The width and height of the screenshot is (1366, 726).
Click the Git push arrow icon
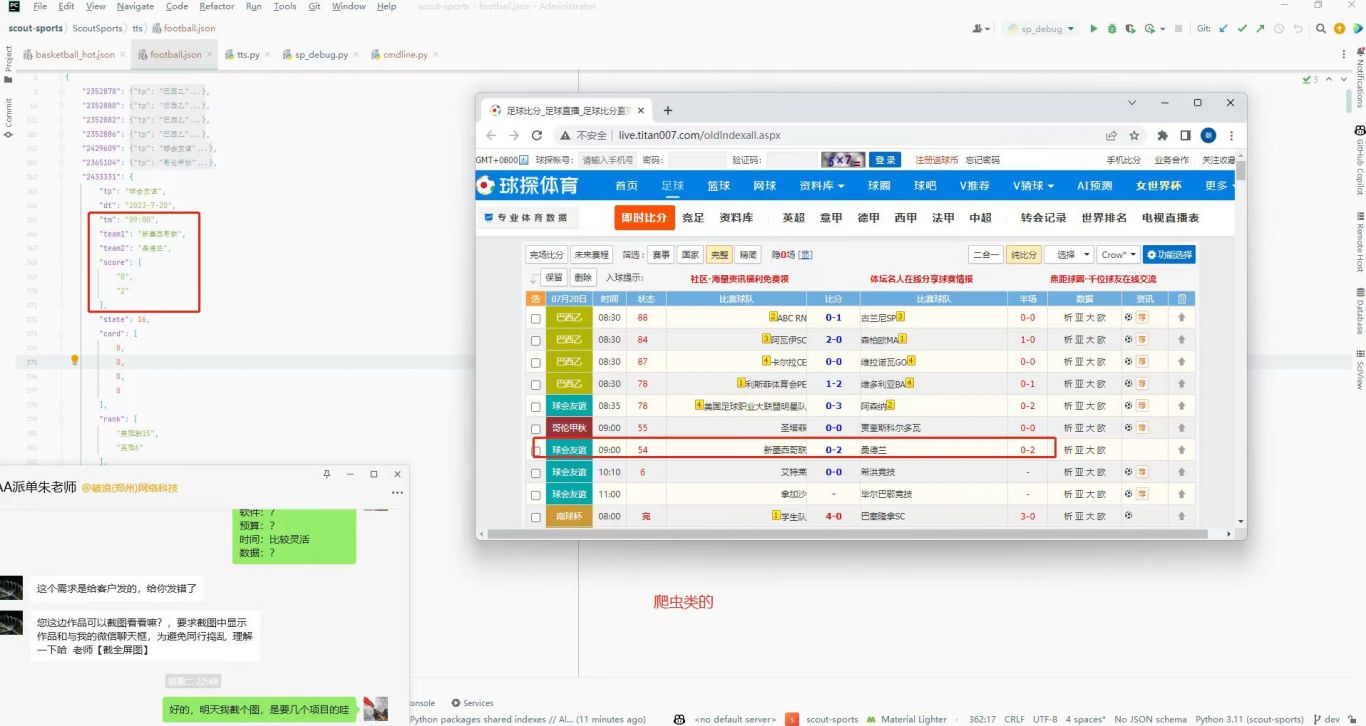(x=1261, y=29)
